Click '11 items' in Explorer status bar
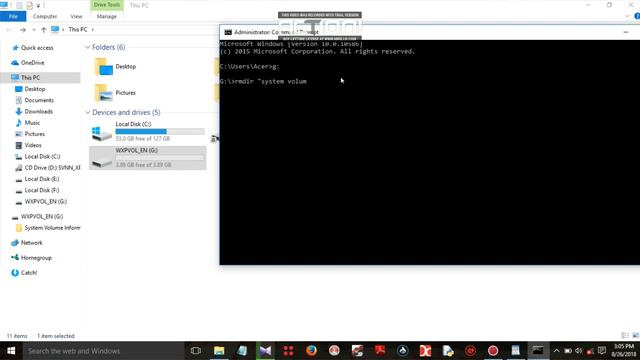This screenshot has width=640, height=360. (x=17, y=336)
